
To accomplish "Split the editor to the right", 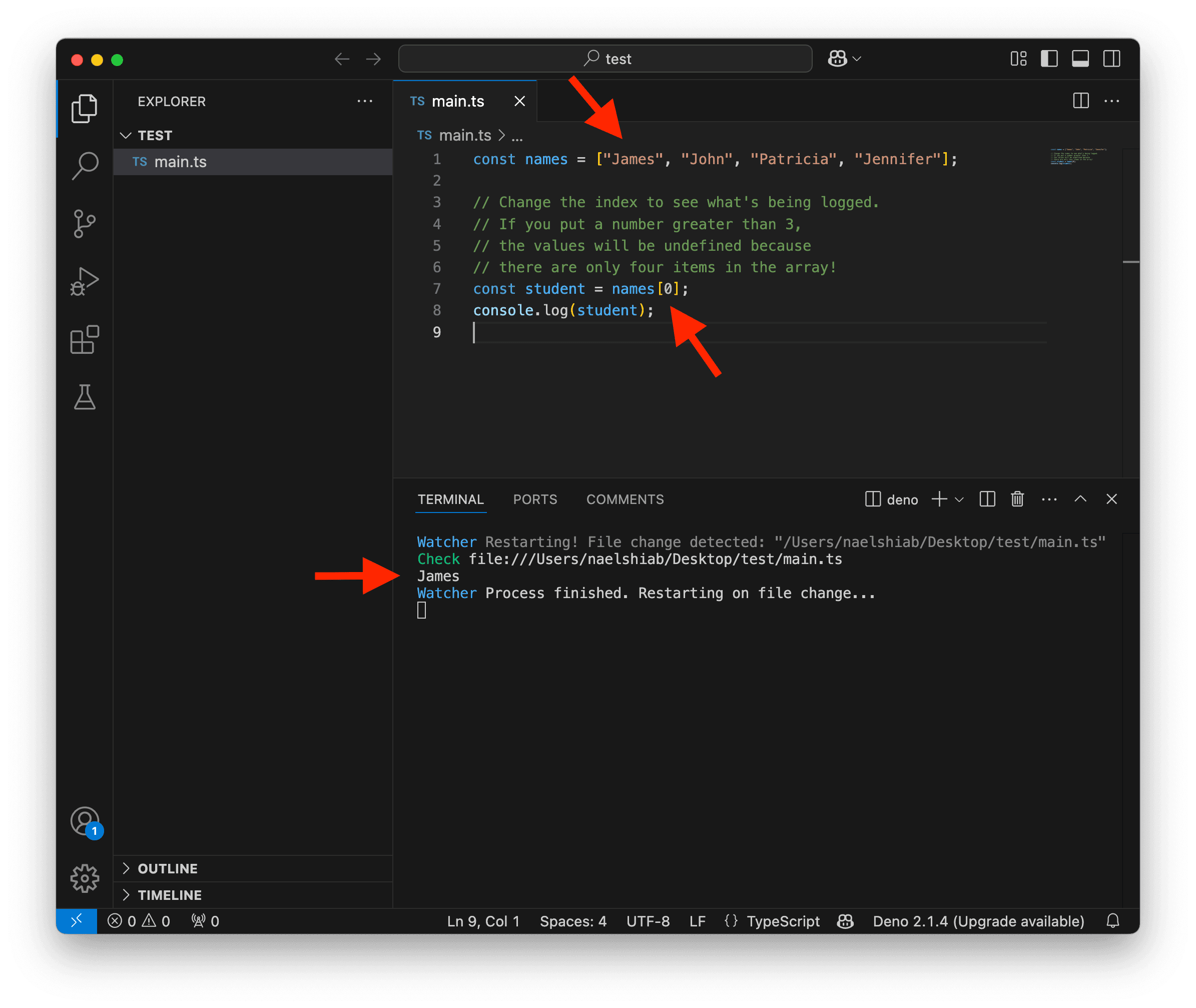I will point(1080,101).
